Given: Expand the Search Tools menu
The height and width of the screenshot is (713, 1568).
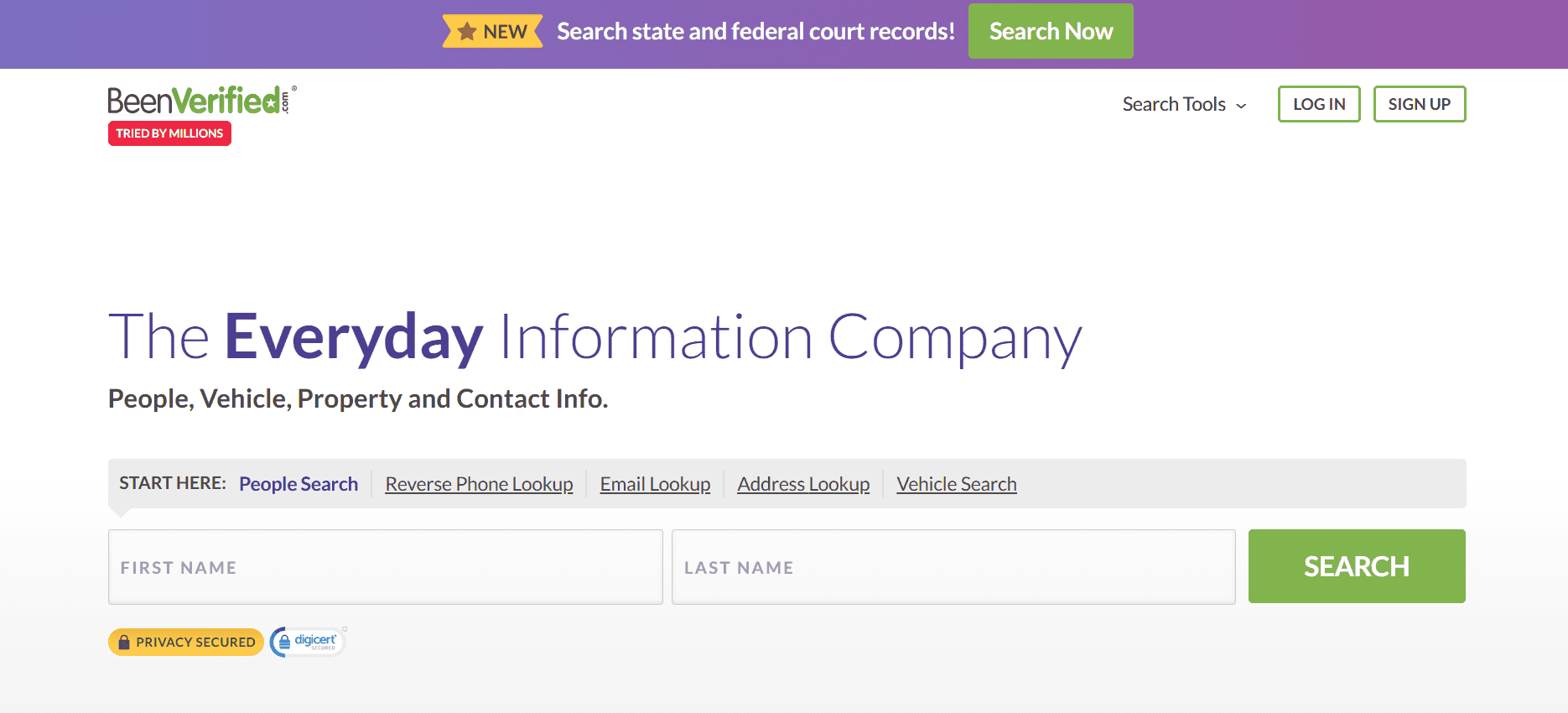Looking at the screenshot, I should 1174,104.
